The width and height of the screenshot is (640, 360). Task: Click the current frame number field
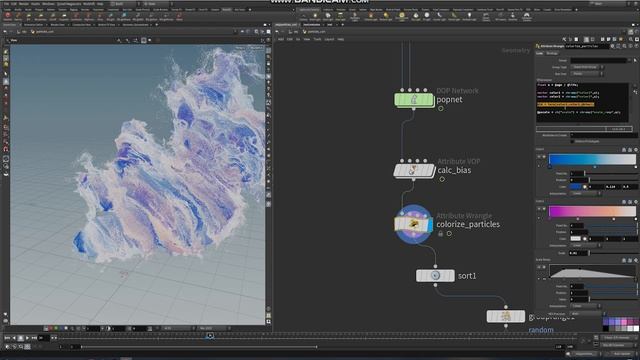(43, 338)
